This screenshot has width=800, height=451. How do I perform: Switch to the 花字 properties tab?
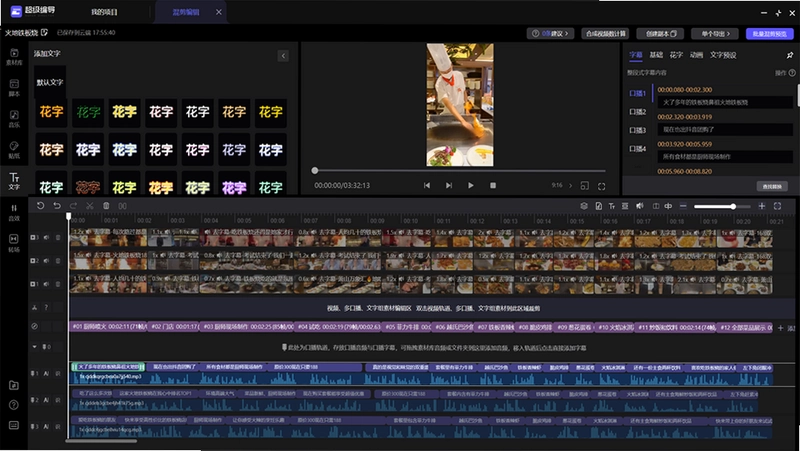(676, 55)
